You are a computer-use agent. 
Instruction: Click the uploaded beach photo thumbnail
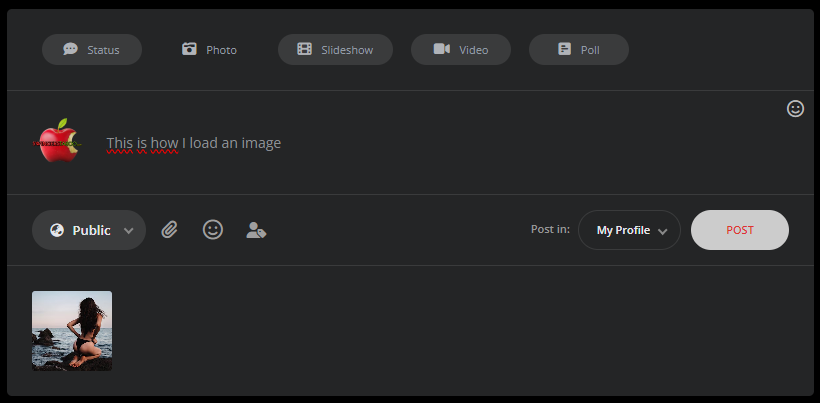72,331
